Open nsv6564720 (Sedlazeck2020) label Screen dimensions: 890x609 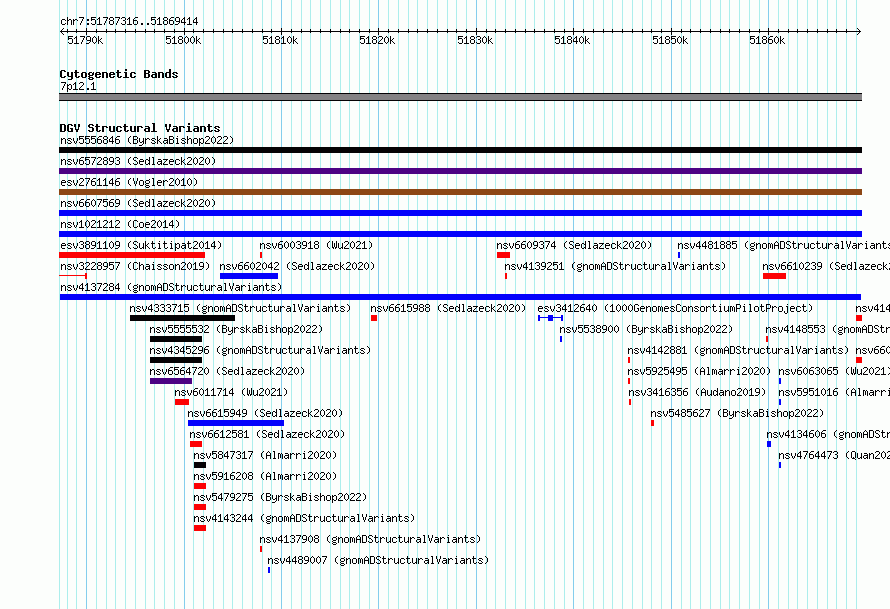227,371
